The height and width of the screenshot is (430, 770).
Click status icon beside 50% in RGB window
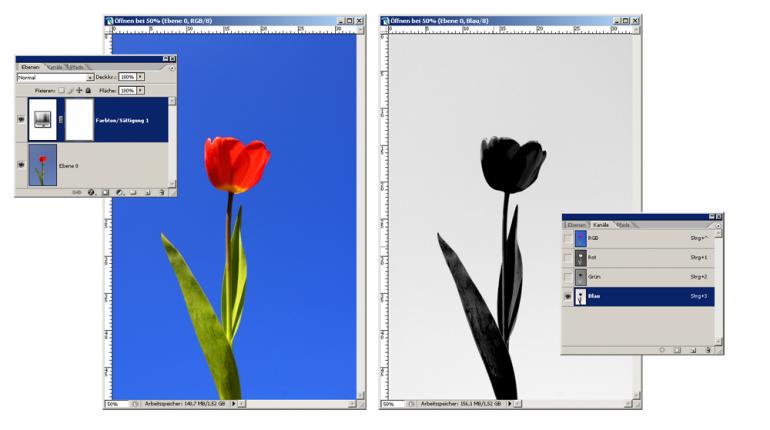(x=135, y=403)
